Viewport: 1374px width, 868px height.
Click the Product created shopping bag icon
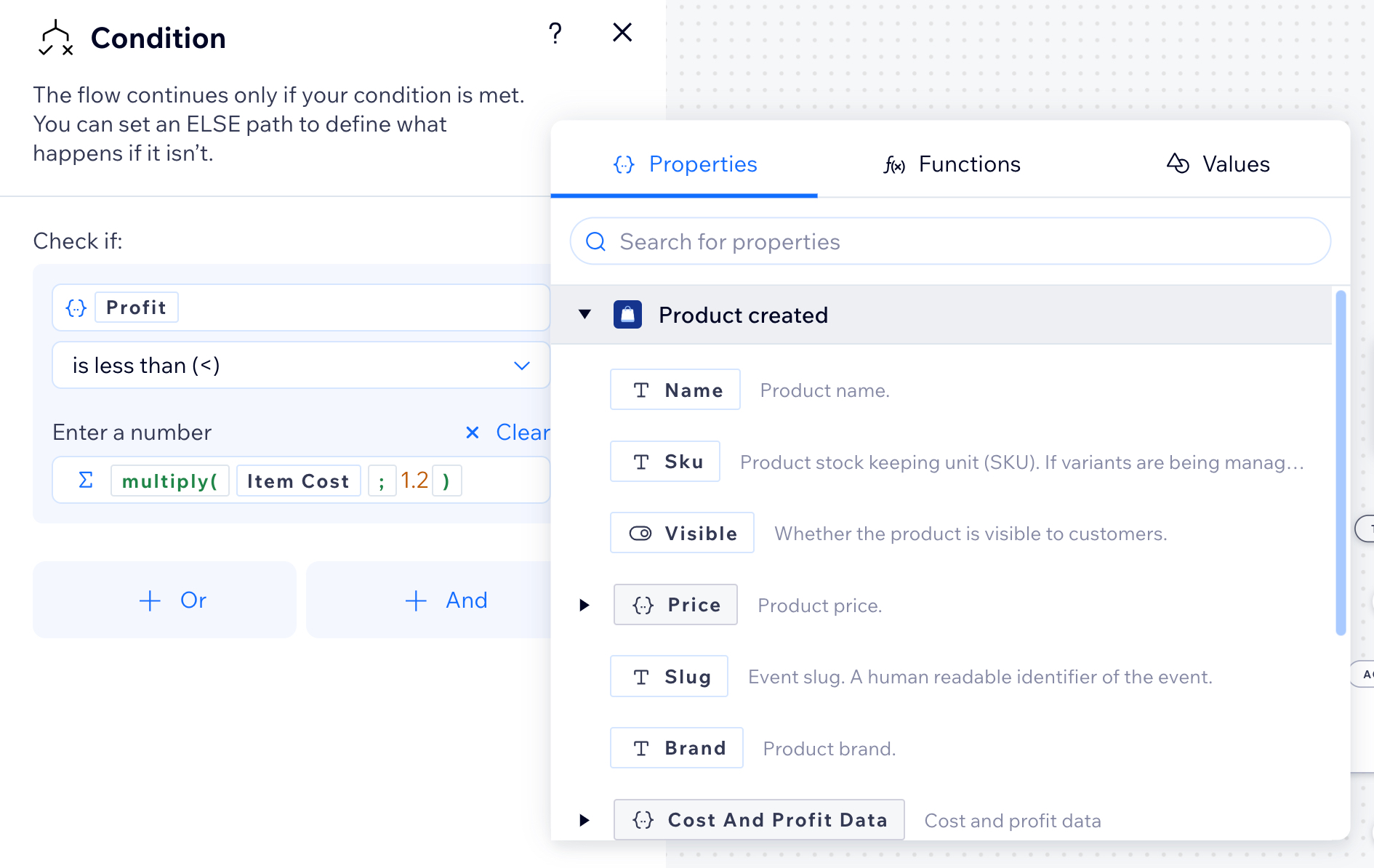(x=627, y=315)
